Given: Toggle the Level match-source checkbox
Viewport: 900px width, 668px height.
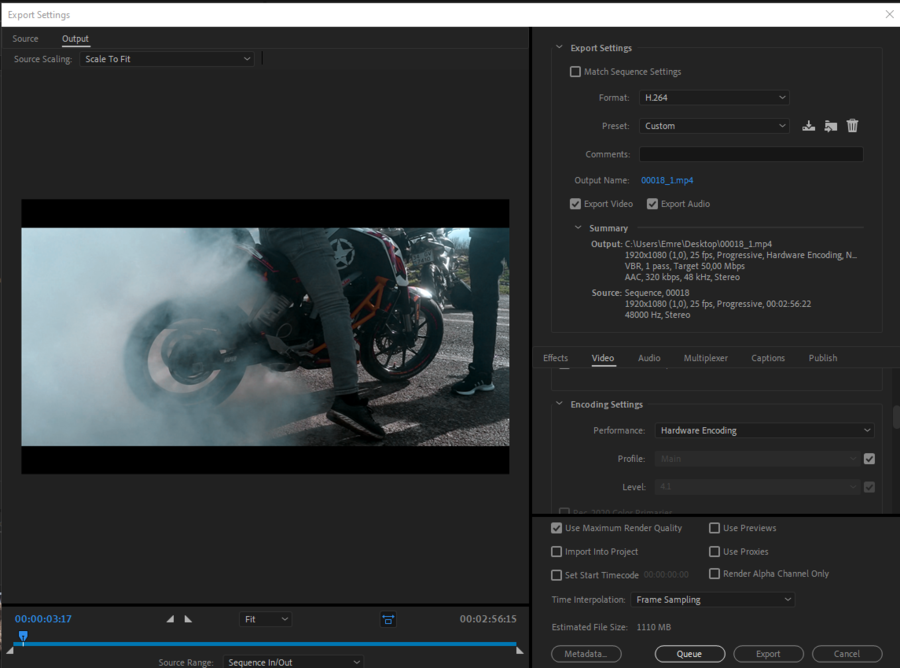Looking at the screenshot, I should point(869,487).
